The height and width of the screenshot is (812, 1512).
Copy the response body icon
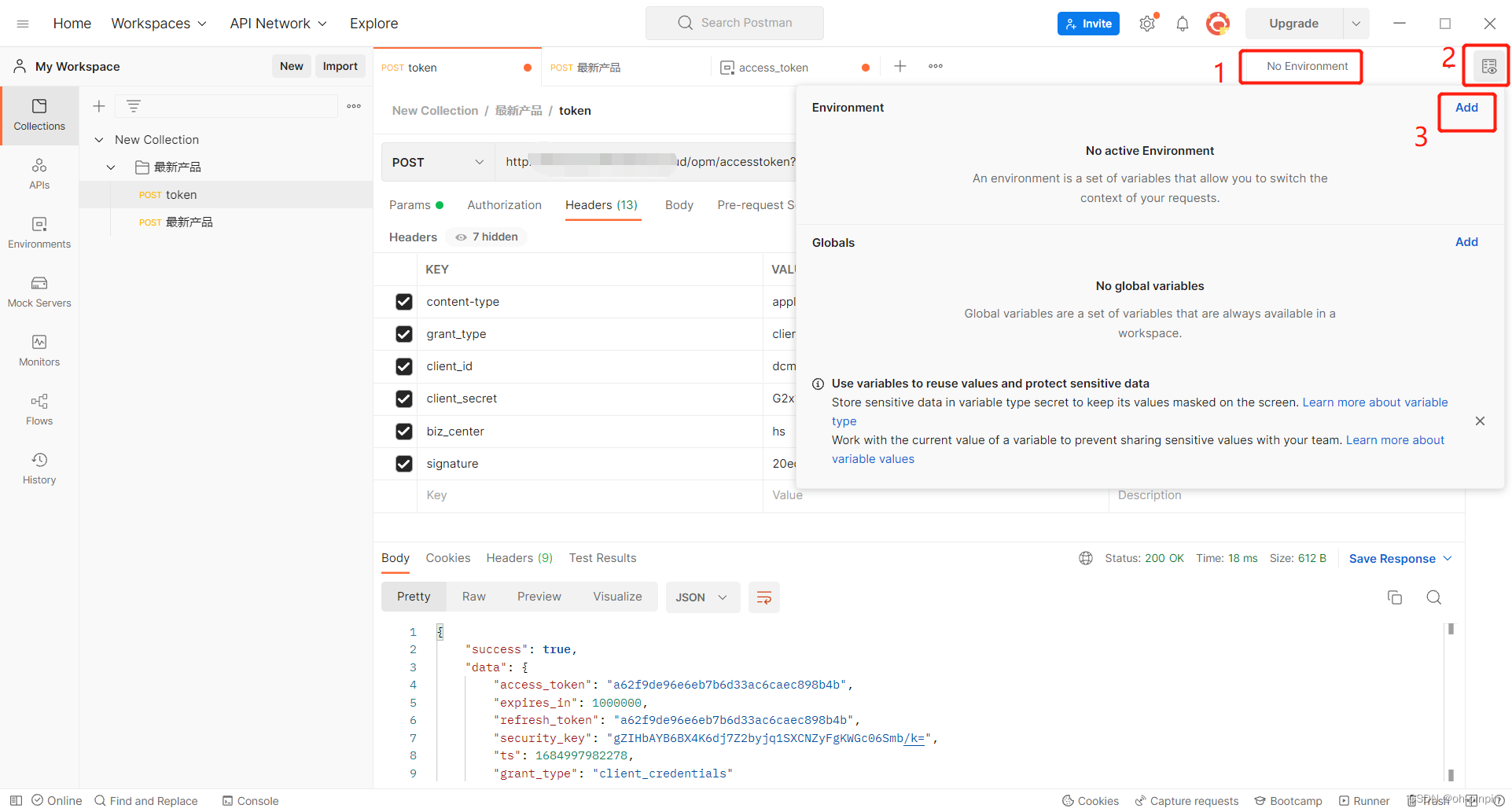click(x=1395, y=597)
